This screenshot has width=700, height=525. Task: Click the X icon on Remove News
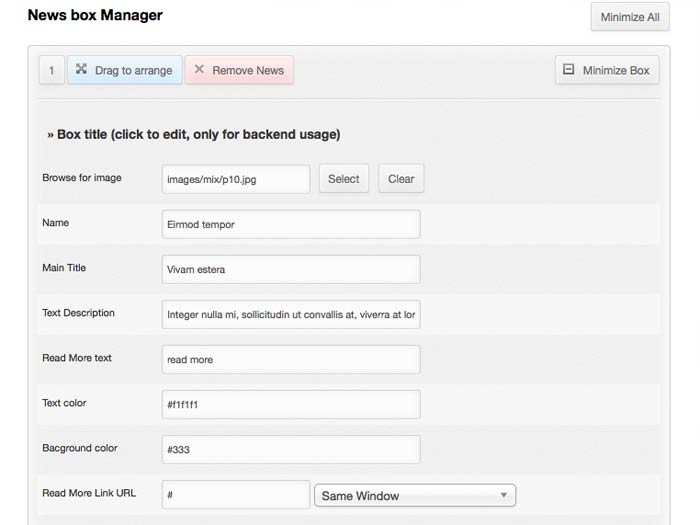(199, 70)
